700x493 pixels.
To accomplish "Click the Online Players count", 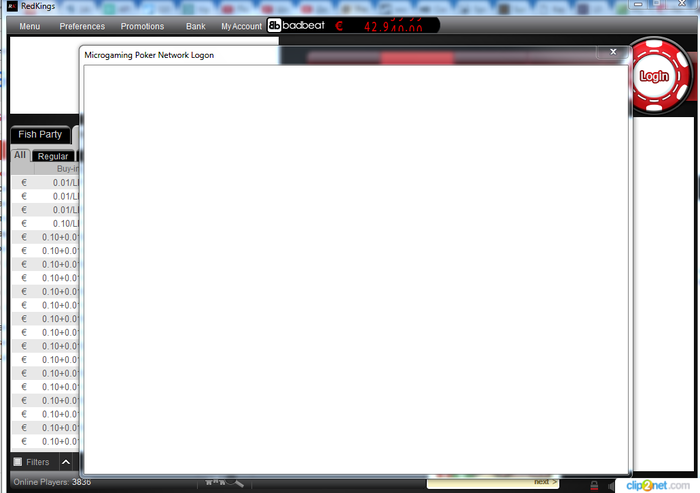I will [x=52, y=482].
